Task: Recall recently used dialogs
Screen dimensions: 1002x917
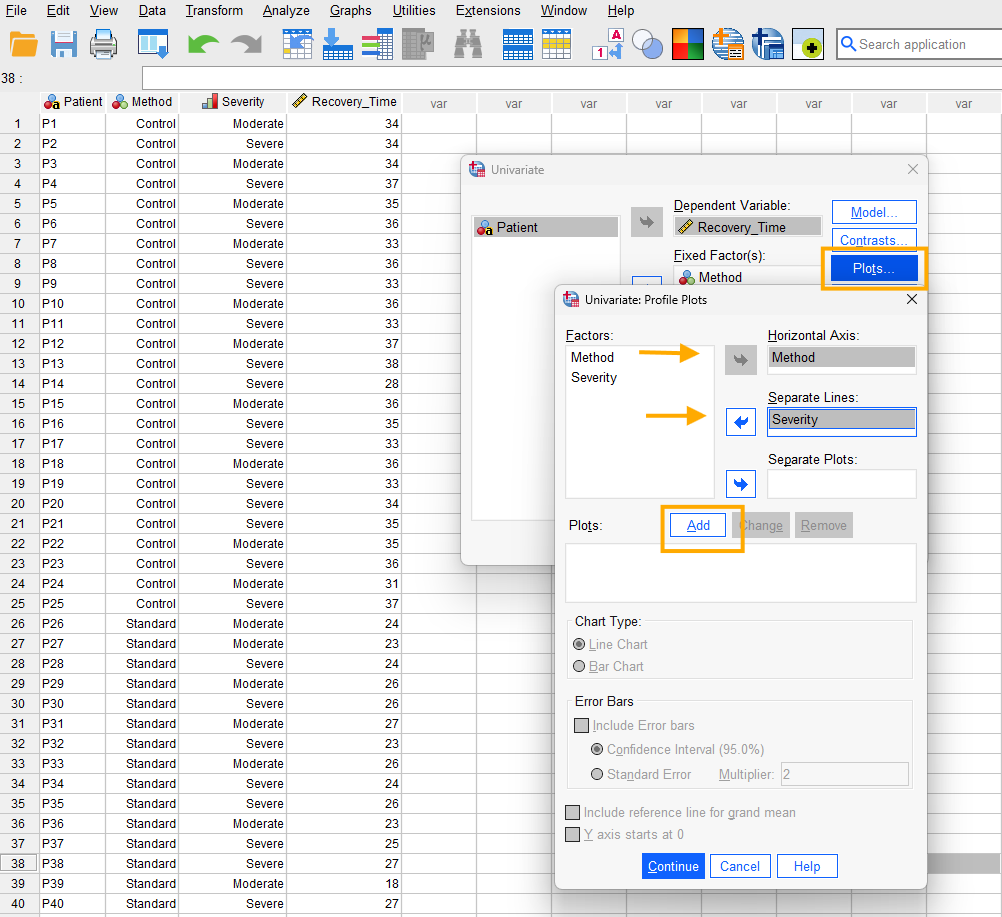Action: click(x=152, y=44)
